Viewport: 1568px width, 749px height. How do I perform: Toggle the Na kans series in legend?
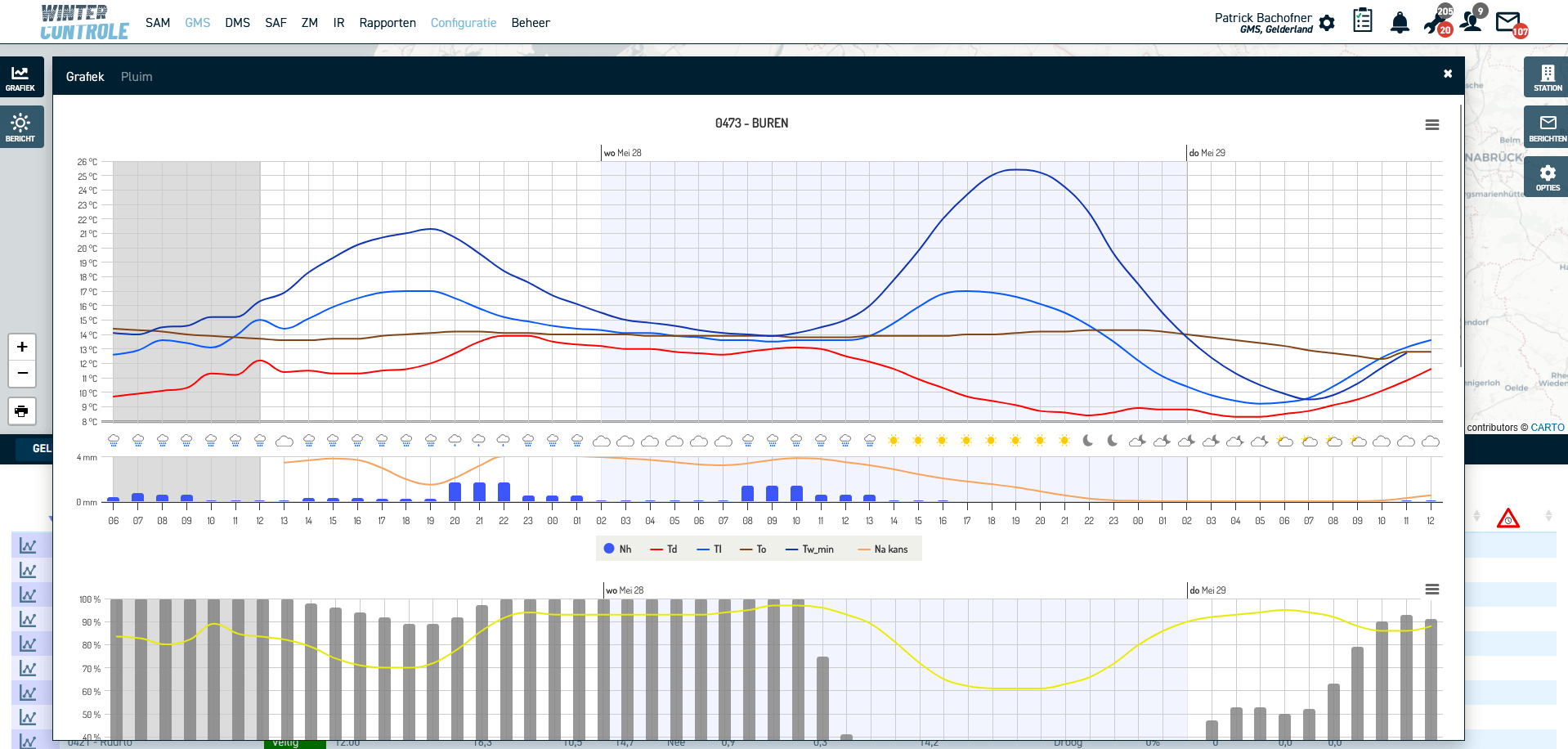(883, 549)
